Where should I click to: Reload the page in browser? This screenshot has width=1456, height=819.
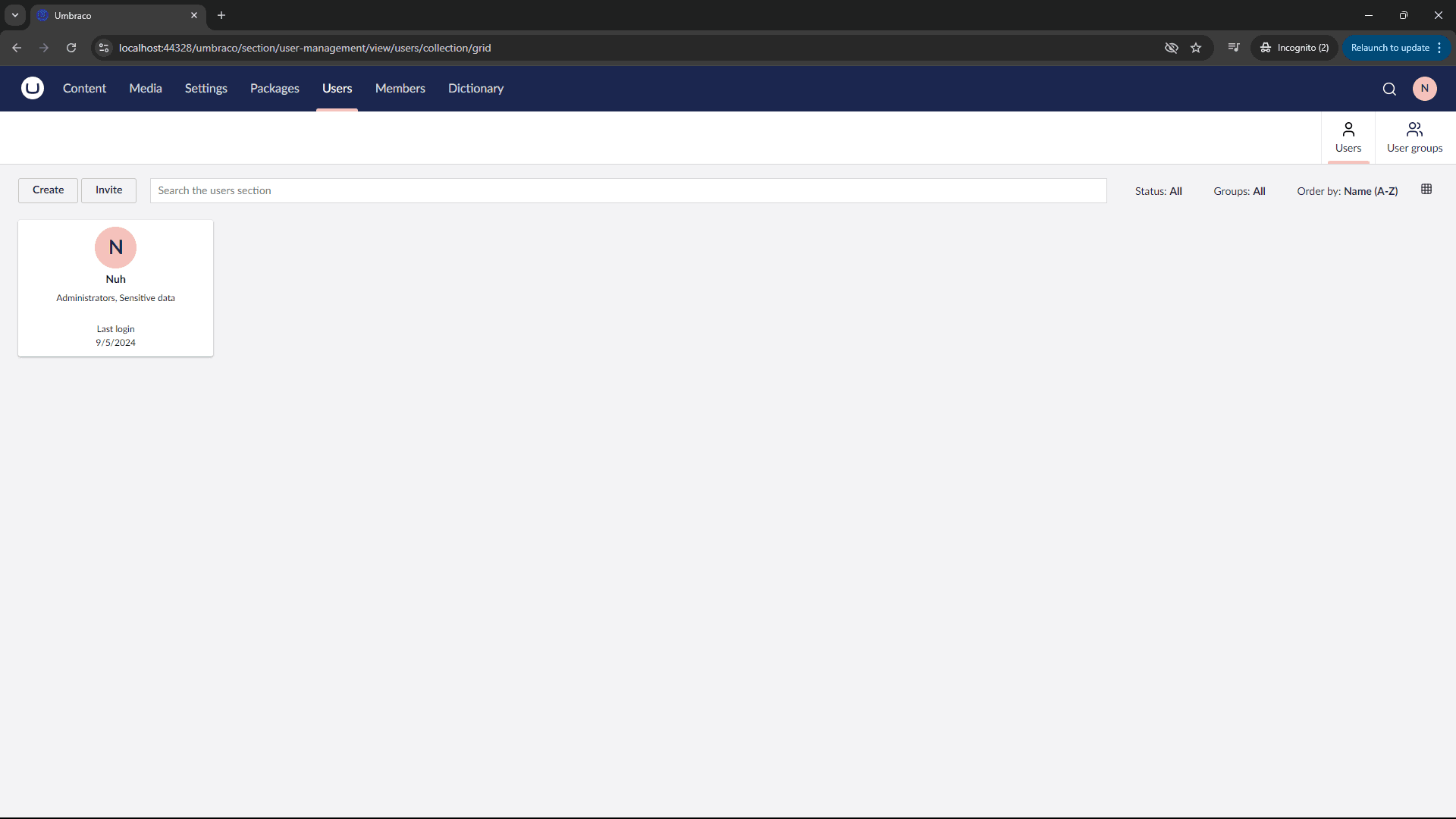tap(71, 48)
